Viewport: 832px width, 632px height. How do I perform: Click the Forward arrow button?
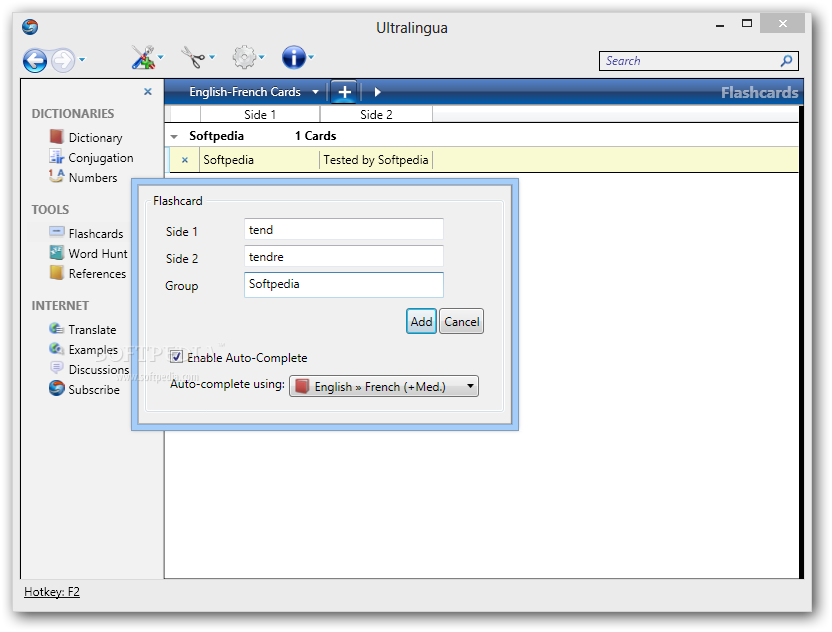[x=63, y=60]
